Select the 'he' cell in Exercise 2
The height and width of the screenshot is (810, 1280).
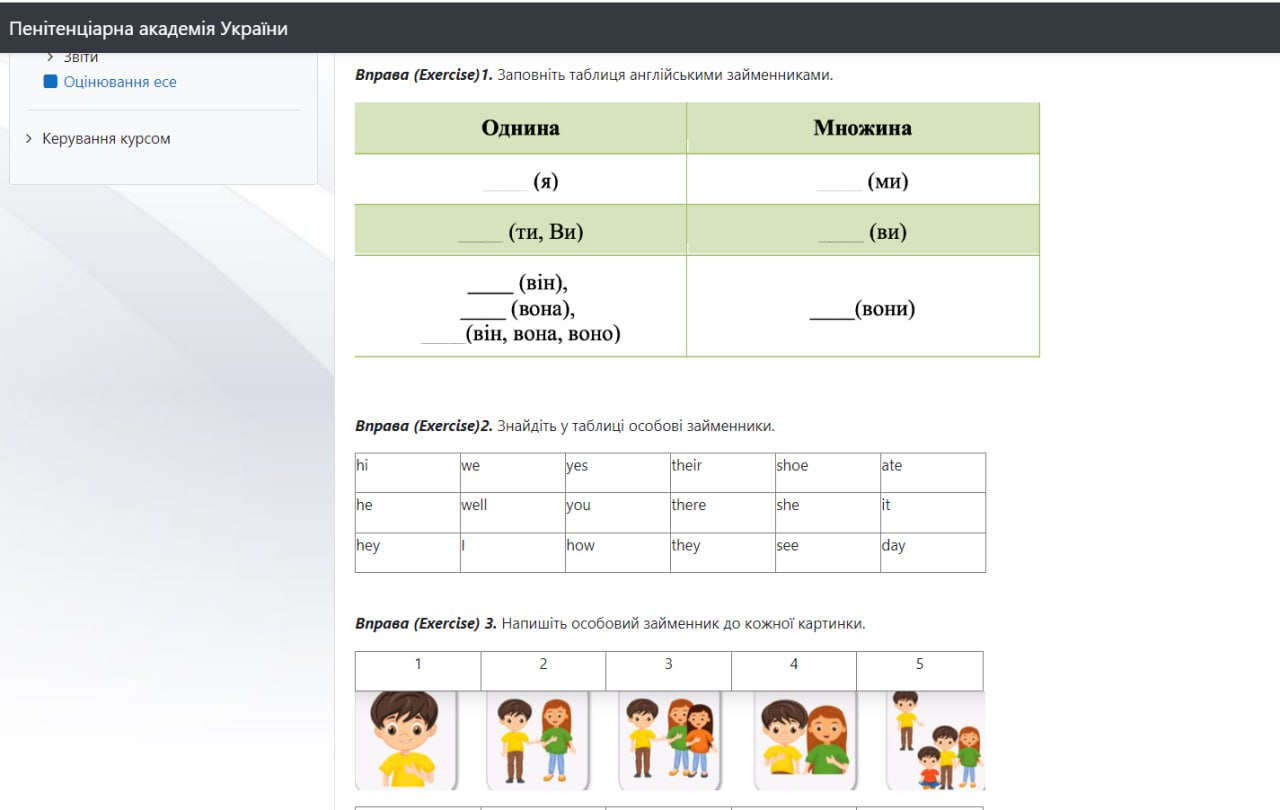[x=407, y=506]
